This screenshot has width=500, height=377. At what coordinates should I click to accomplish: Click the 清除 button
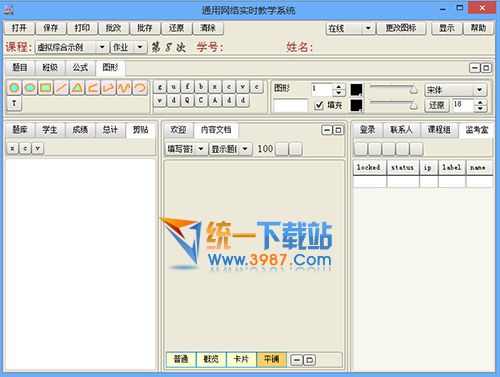208,28
